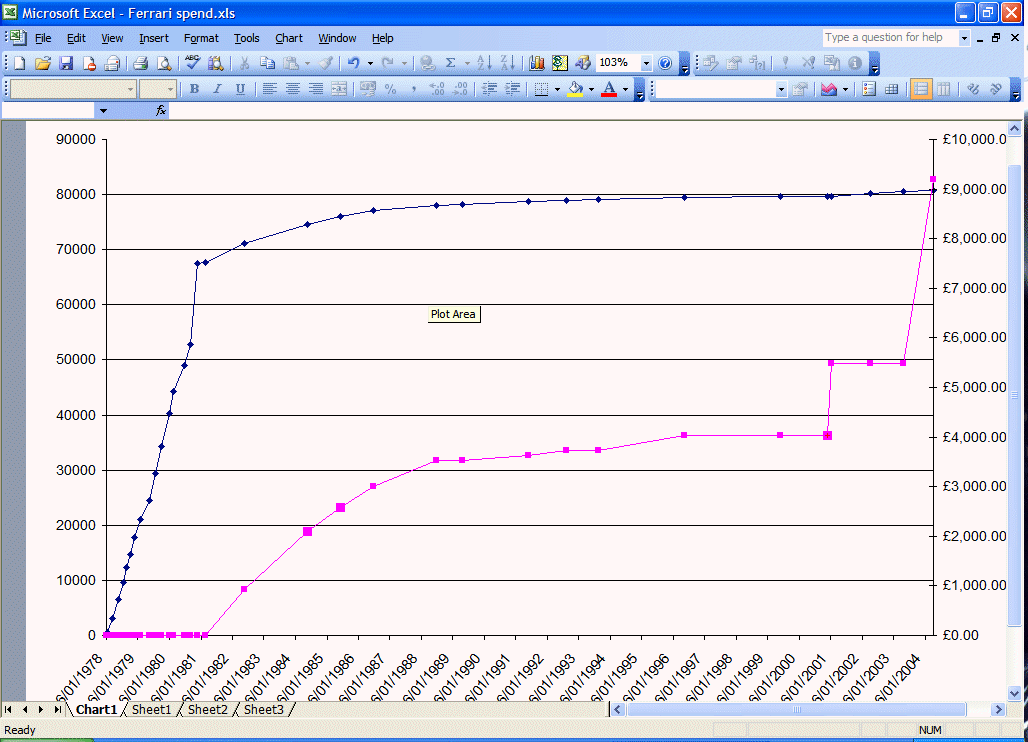The width and height of the screenshot is (1028, 742).
Task: Click the horizontal scrollbar thumb
Action: pyautogui.click(x=797, y=709)
